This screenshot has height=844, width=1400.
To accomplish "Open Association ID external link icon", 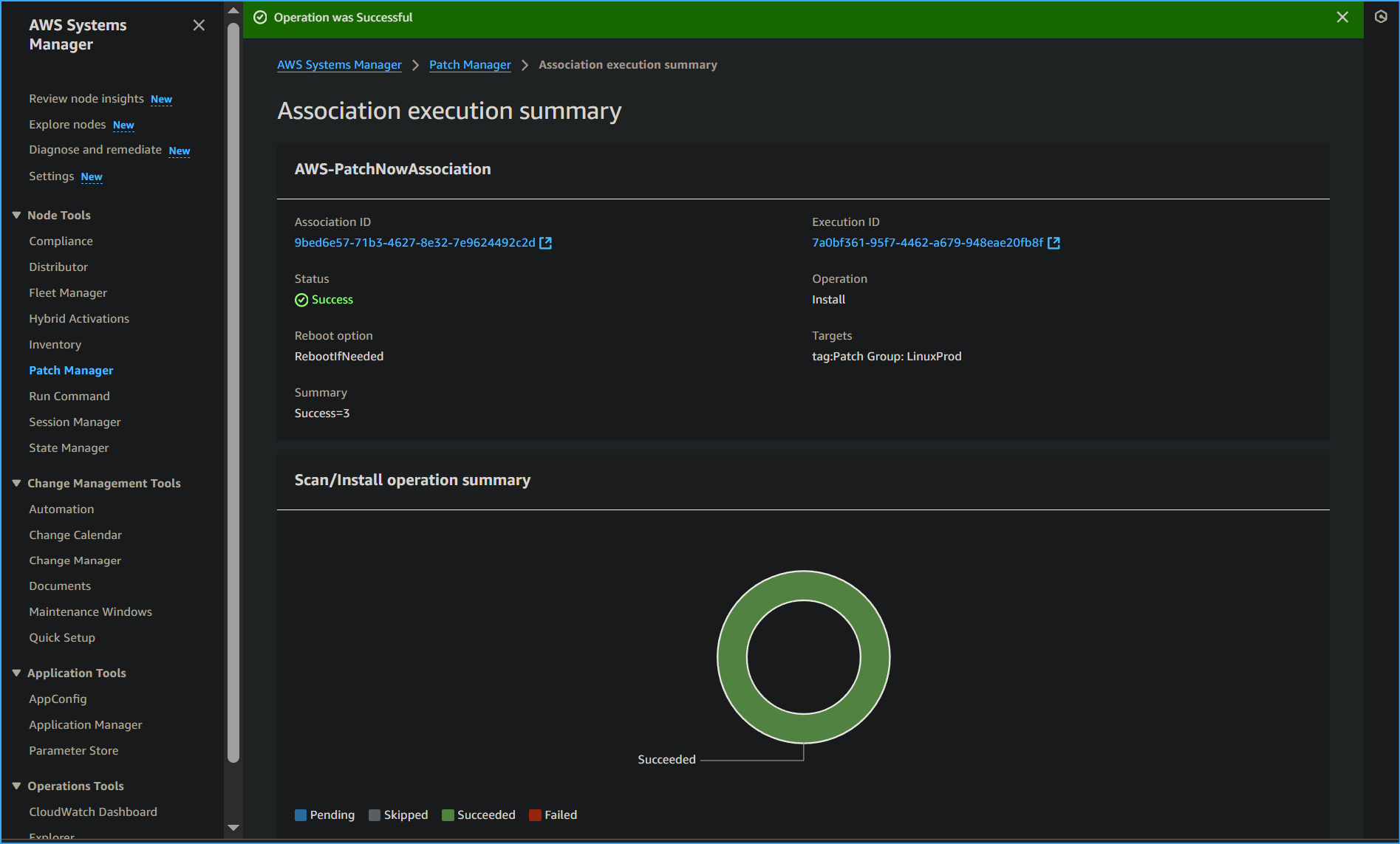I will click(546, 243).
